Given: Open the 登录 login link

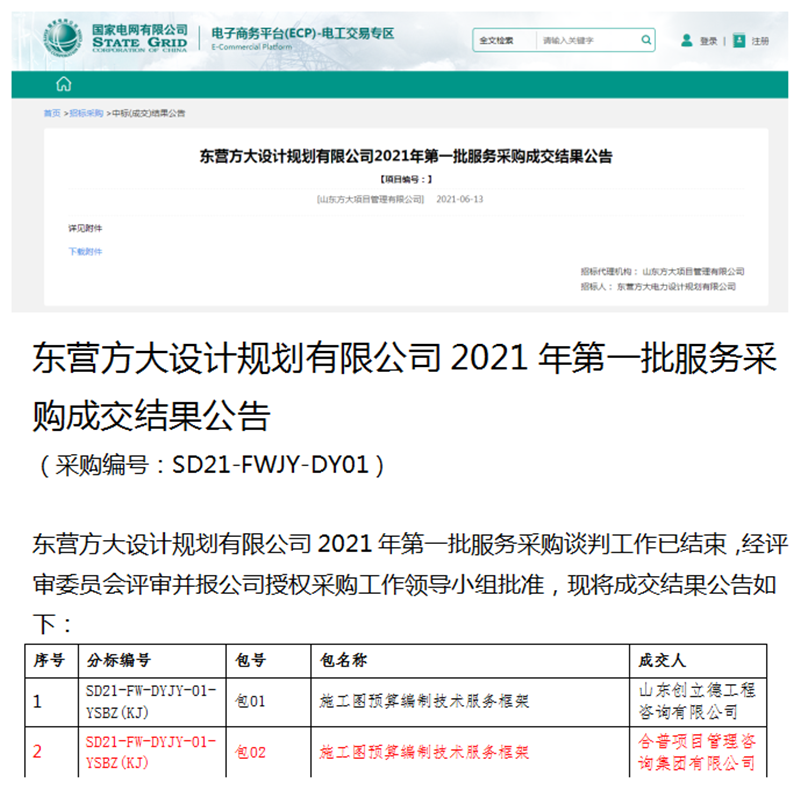Looking at the screenshot, I should (x=709, y=41).
